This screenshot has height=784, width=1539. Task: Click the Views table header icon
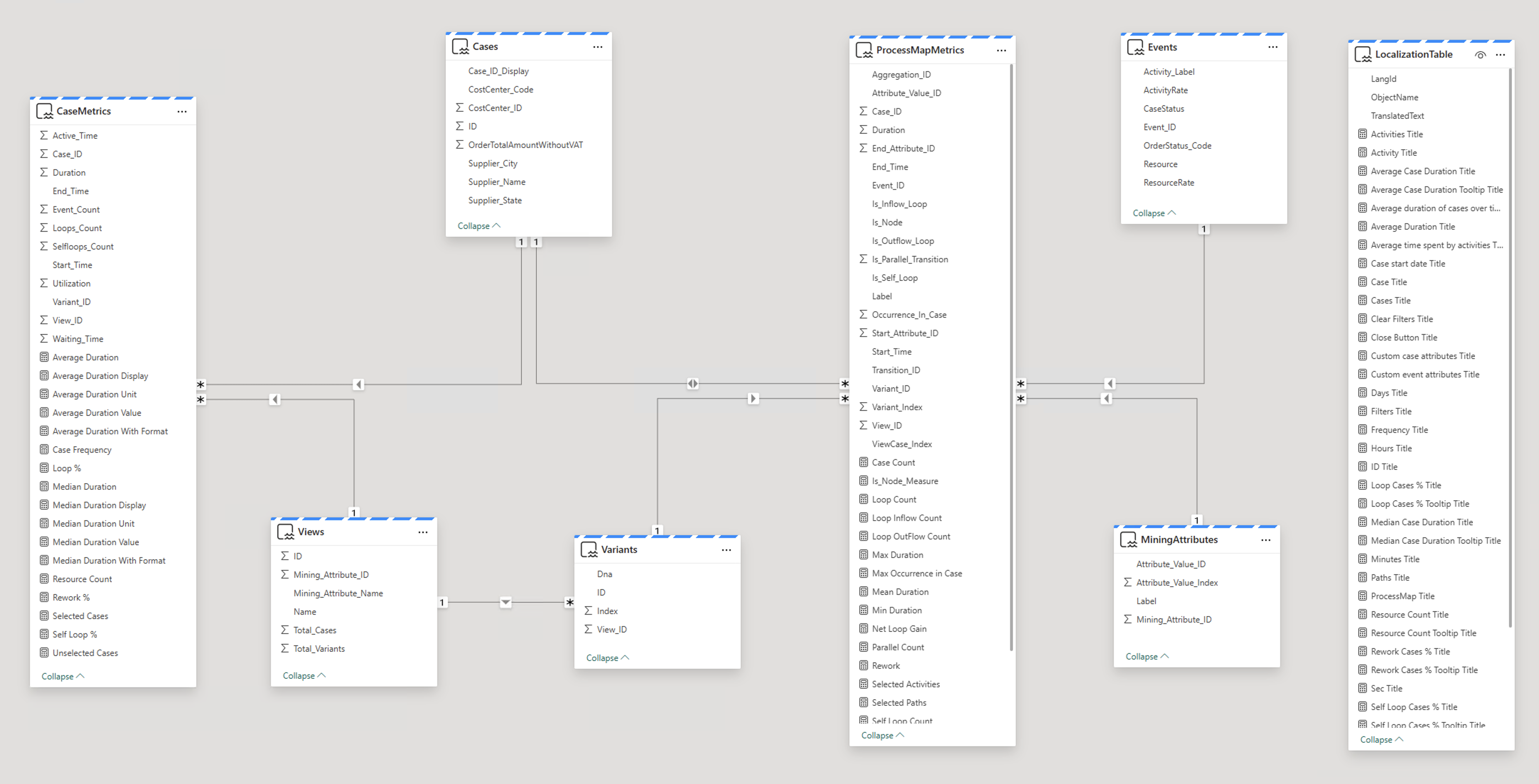tap(285, 532)
